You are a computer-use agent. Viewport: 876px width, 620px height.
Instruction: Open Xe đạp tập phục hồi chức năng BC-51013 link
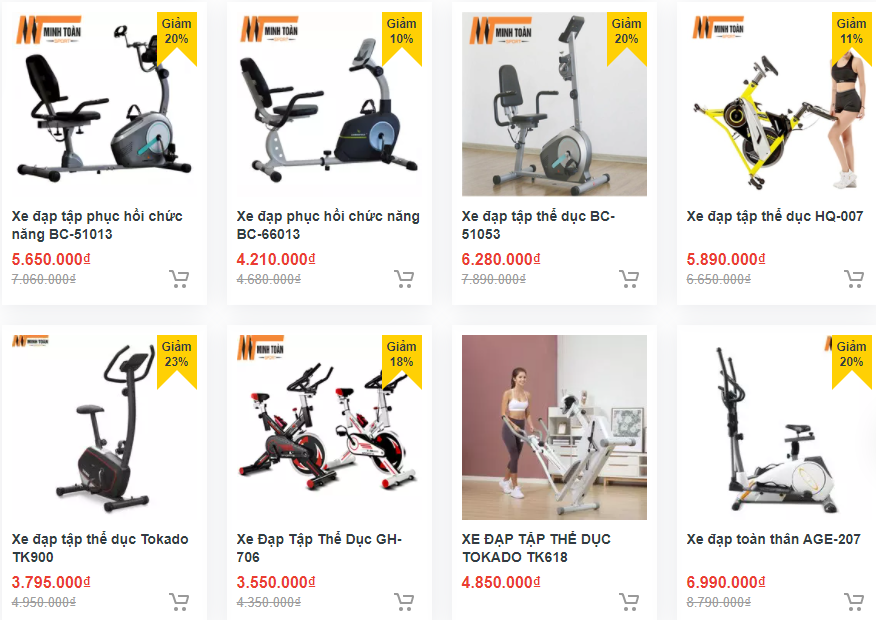click(x=97, y=225)
